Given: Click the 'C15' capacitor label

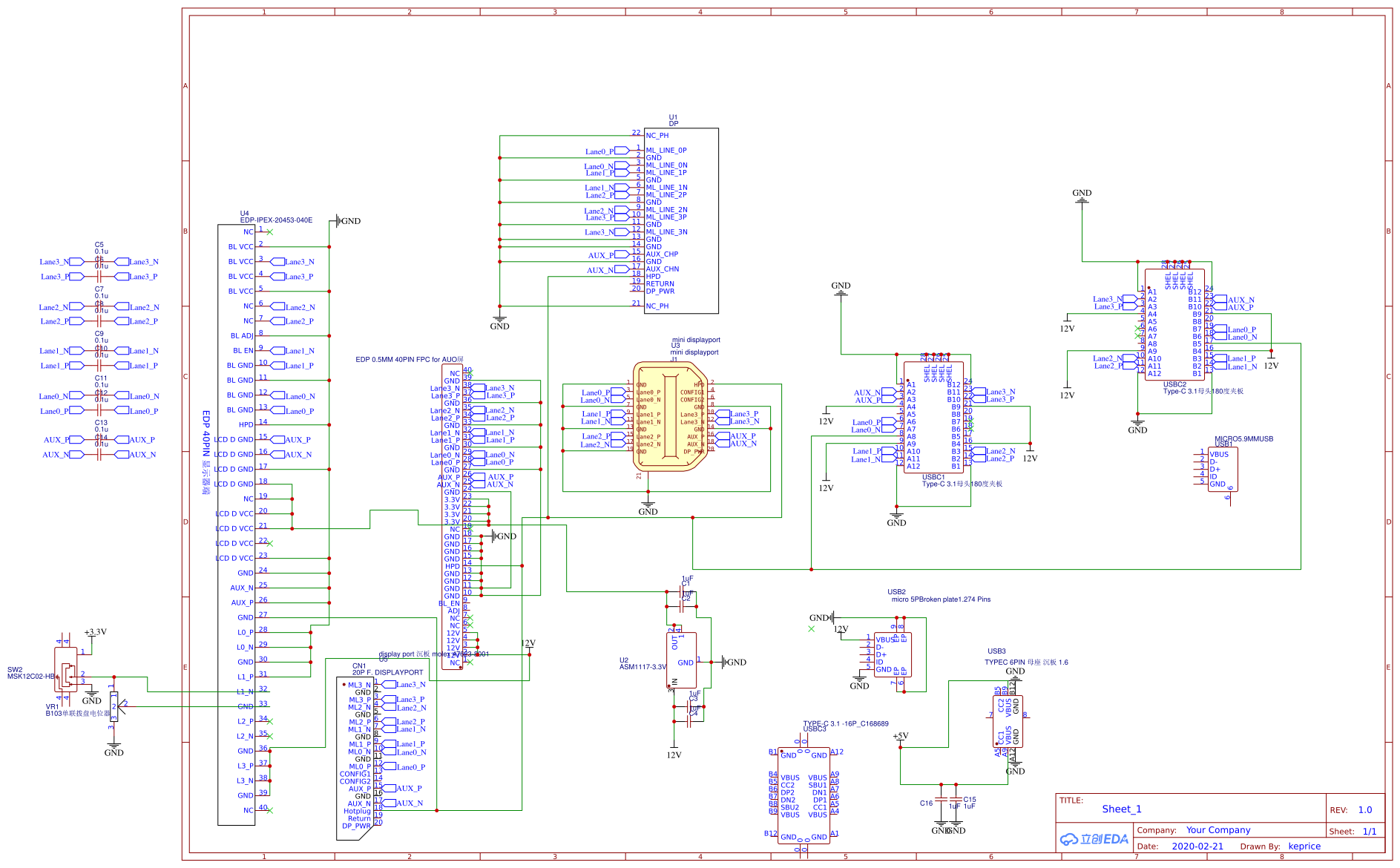Looking at the screenshot, I should (x=970, y=800).
